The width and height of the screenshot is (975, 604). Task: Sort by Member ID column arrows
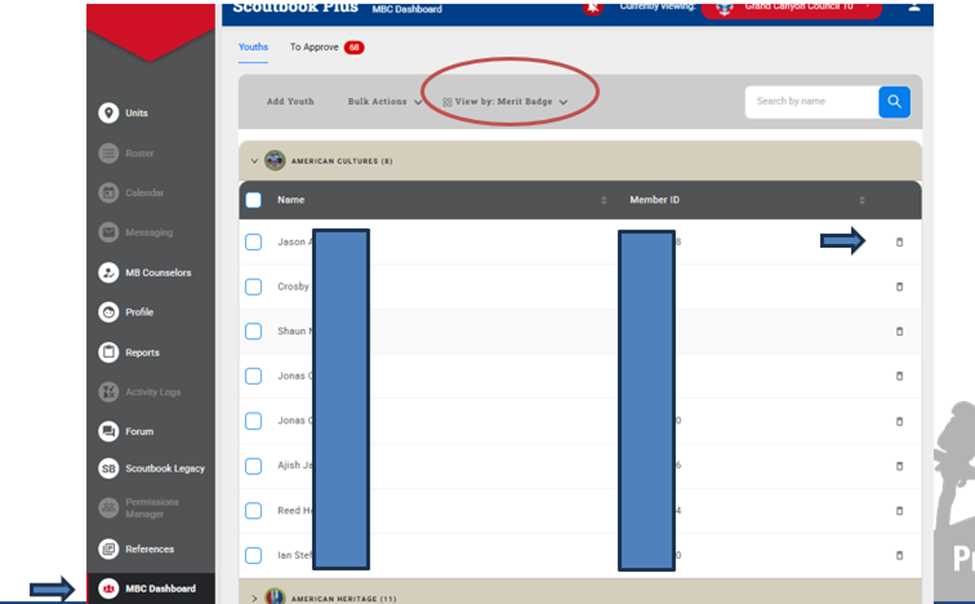point(862,200)
